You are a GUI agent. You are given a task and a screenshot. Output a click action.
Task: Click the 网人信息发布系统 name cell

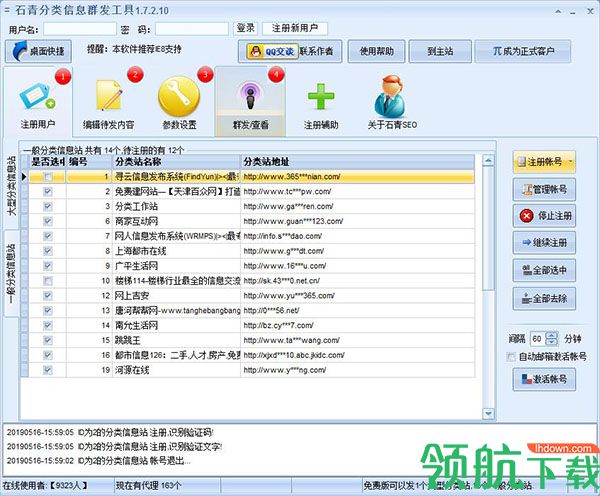point(176,236)
